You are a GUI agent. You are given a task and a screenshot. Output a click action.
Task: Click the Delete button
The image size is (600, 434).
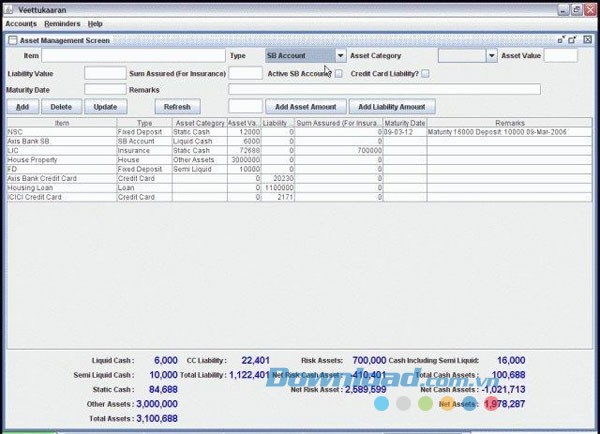tap(61, 106)
